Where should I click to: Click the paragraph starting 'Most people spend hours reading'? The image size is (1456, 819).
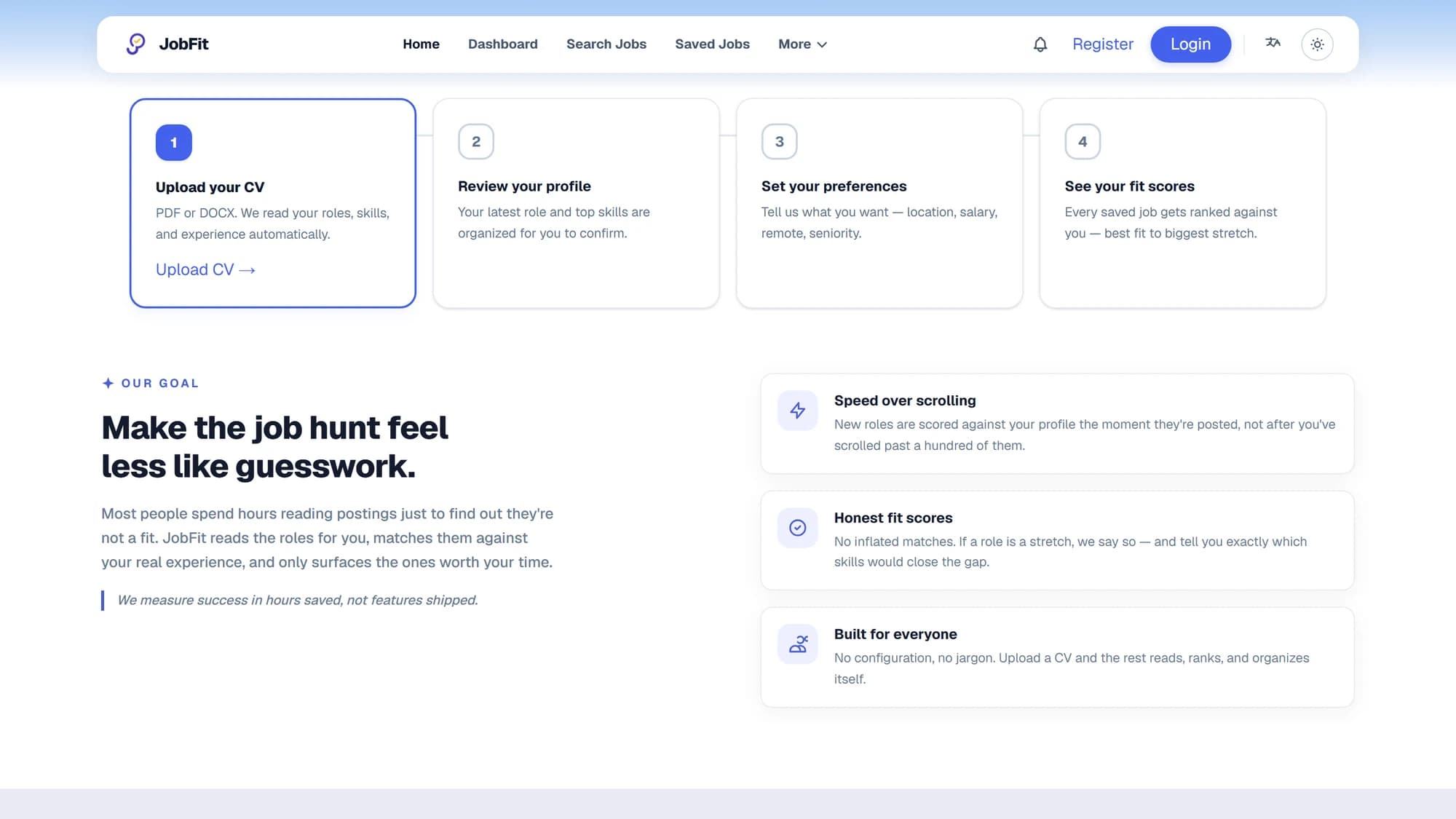[x=328, y=538]
